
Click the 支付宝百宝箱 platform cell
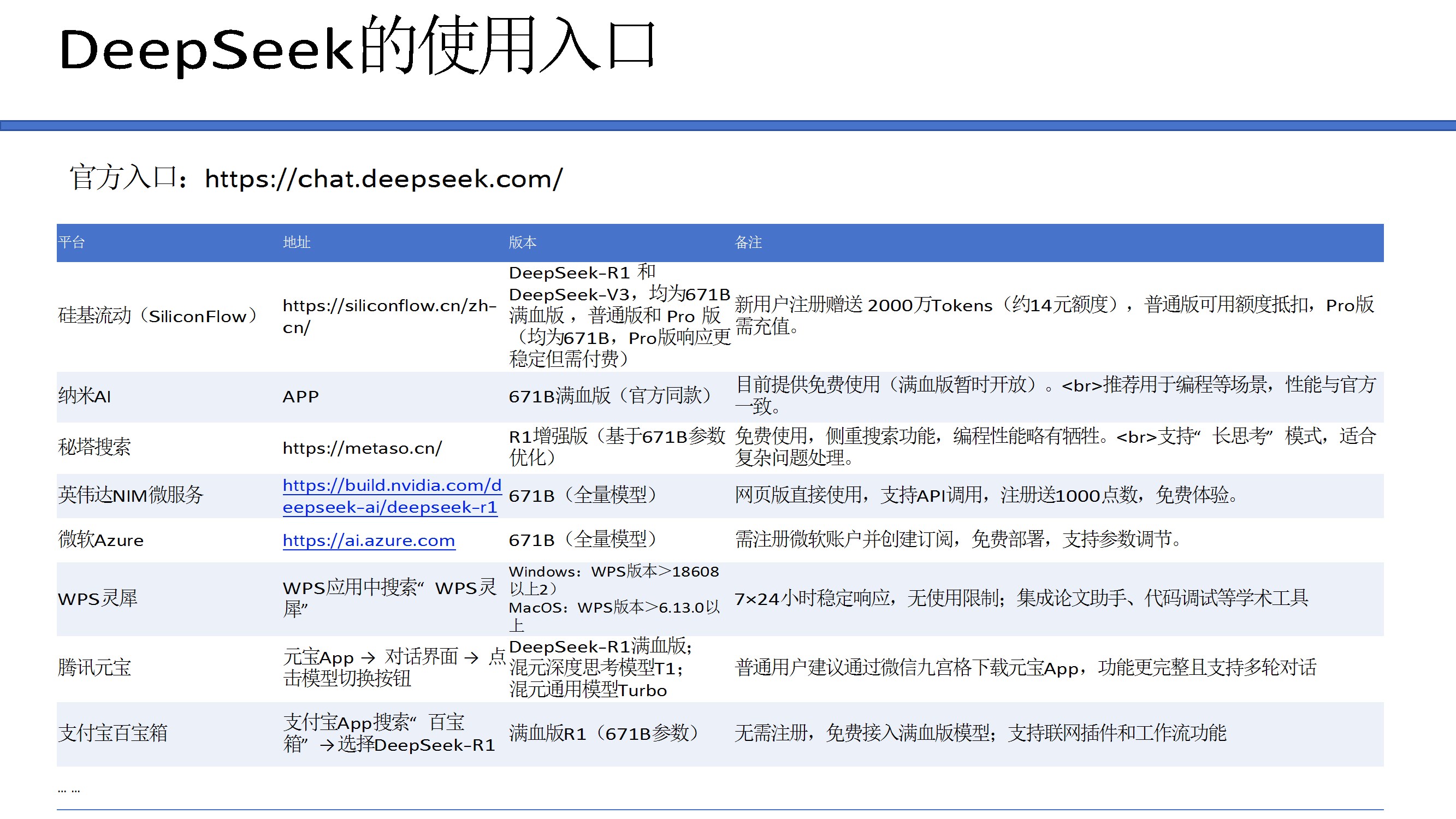113,734
